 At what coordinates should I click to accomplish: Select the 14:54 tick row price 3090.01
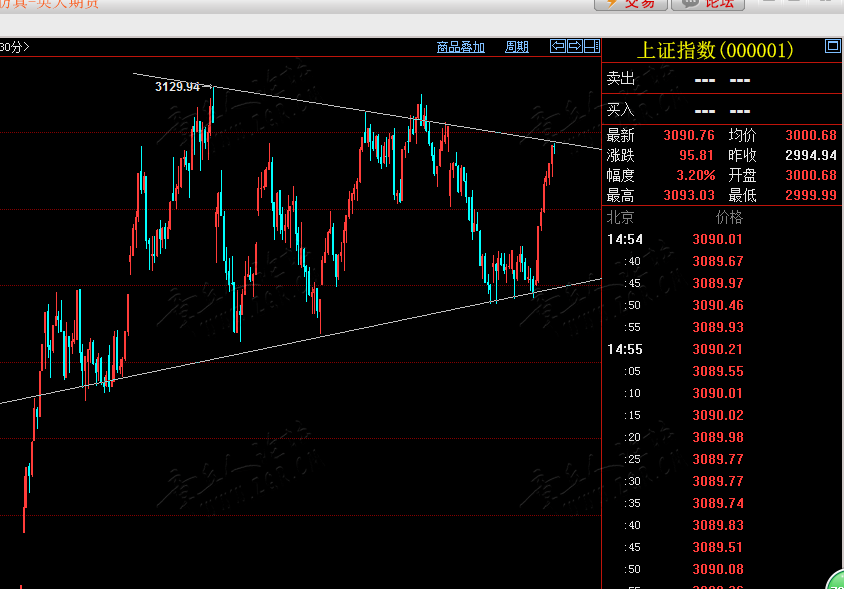click(x=718, y=240)
